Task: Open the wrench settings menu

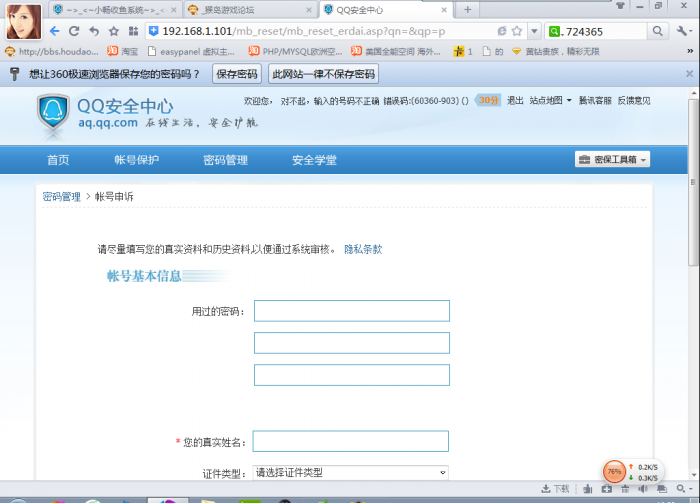Action: click(683, 31)
